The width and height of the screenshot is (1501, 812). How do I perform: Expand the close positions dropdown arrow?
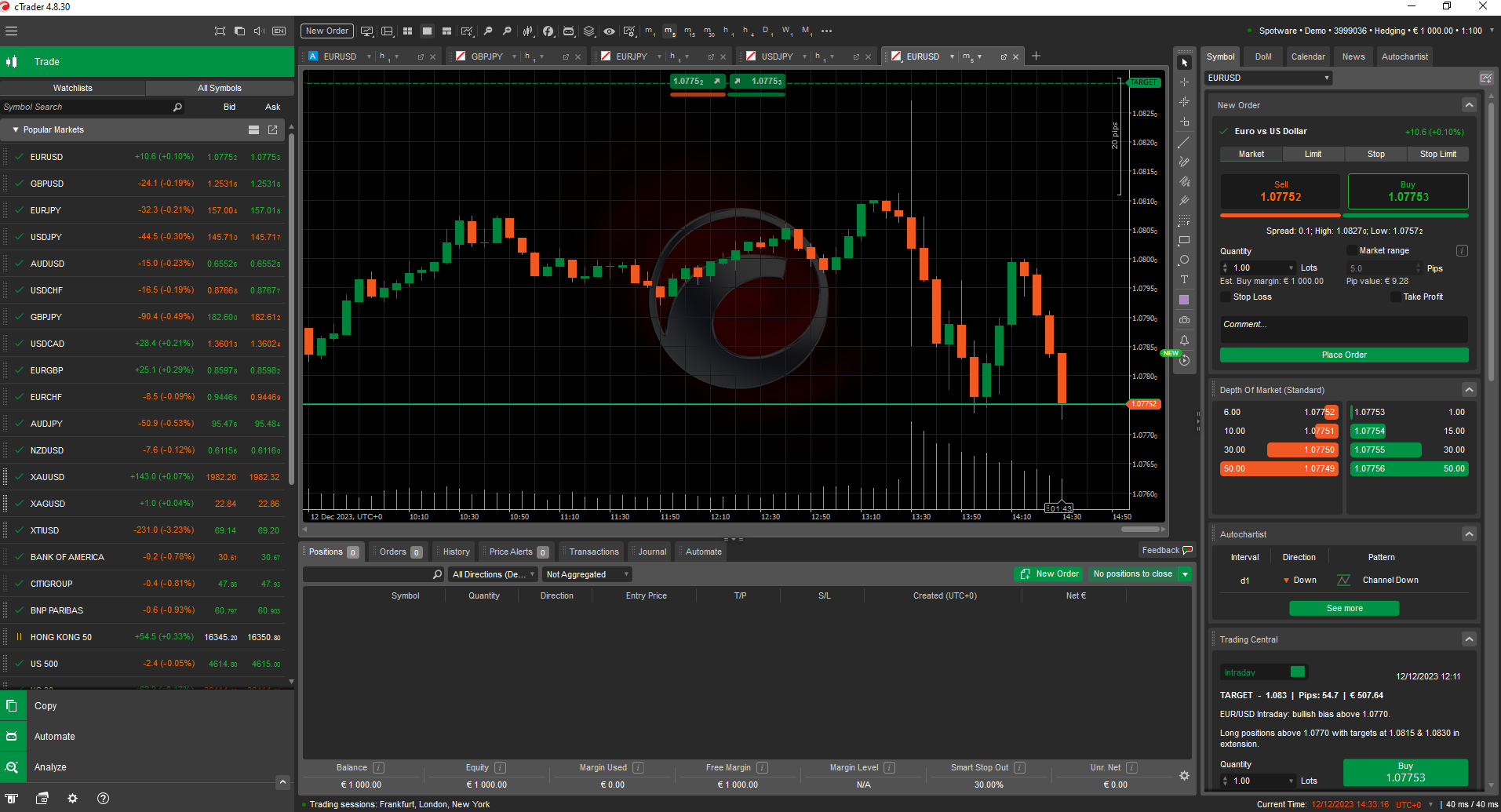point(1185,574)
